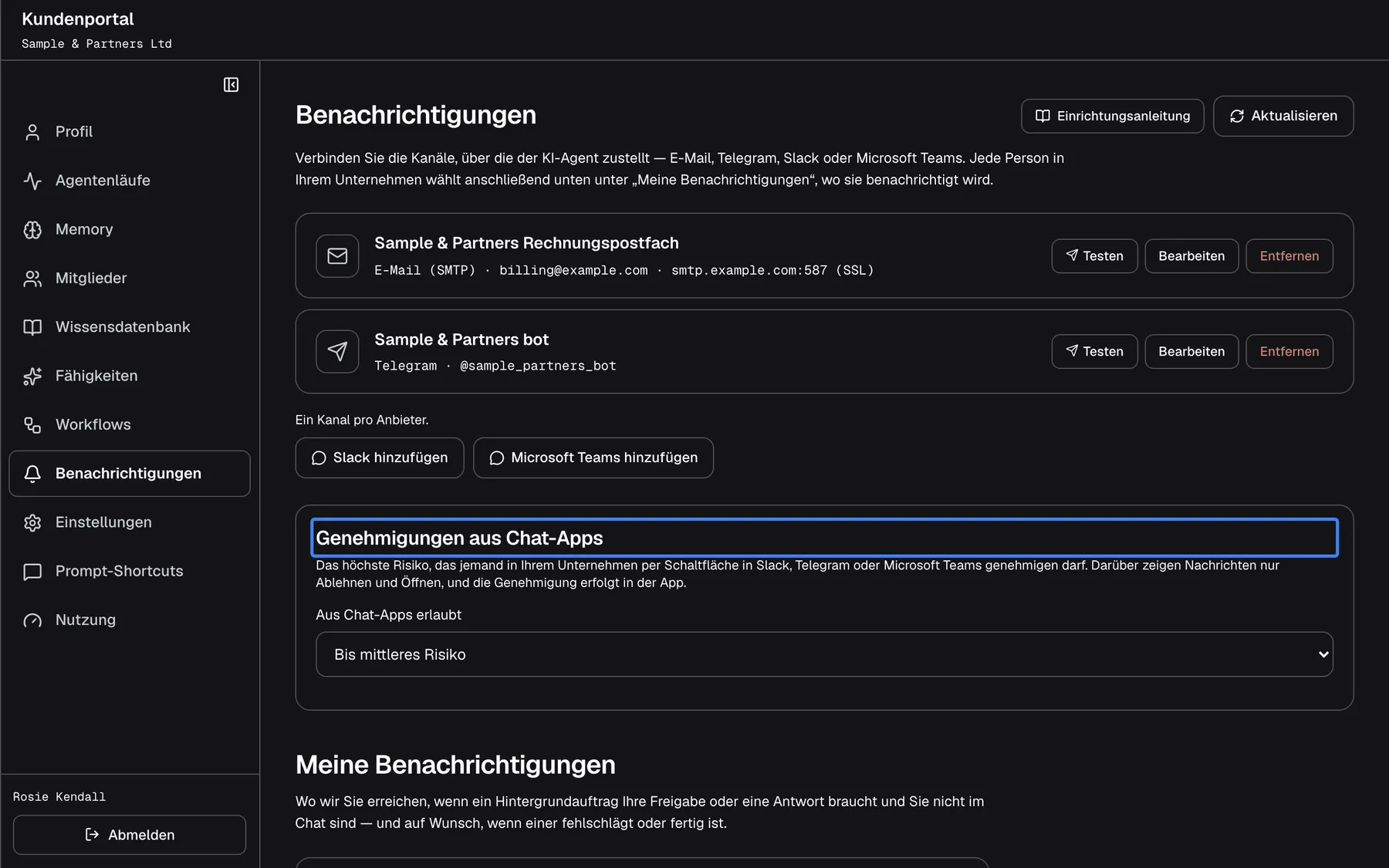The image size is (1389, 868).
Task: Click the Wissensdatenbank book icon
Action: [32, 327]
